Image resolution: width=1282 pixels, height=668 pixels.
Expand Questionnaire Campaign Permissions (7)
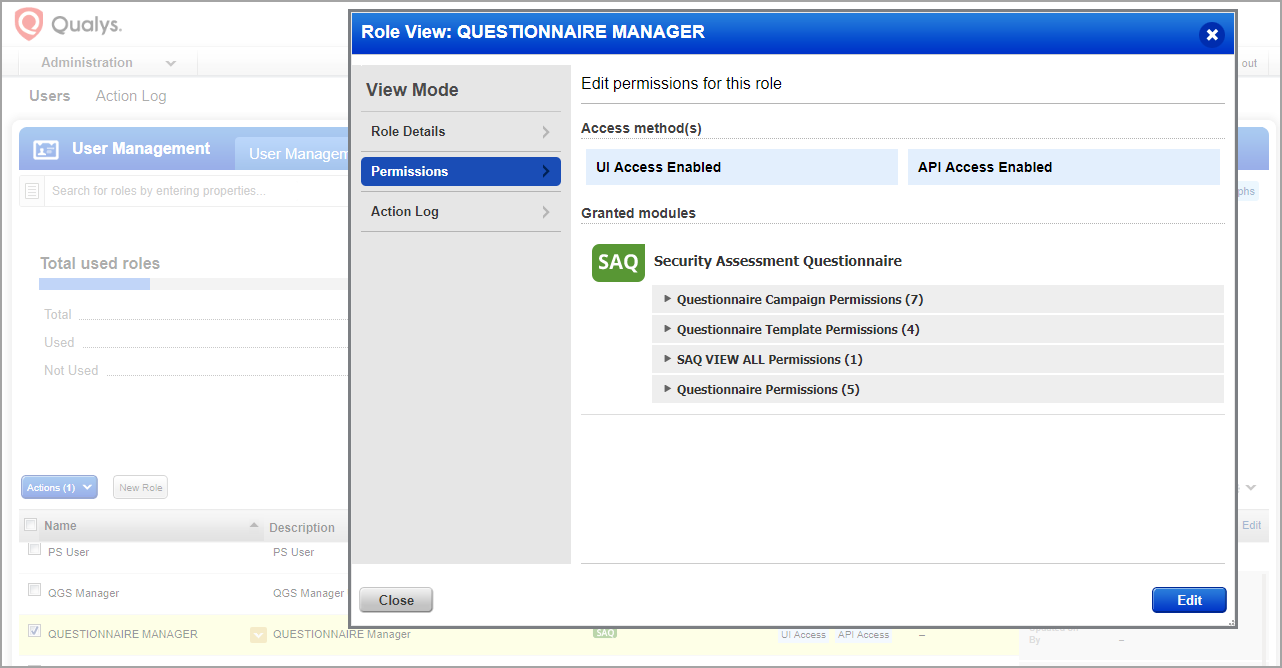tap(938, 299)
